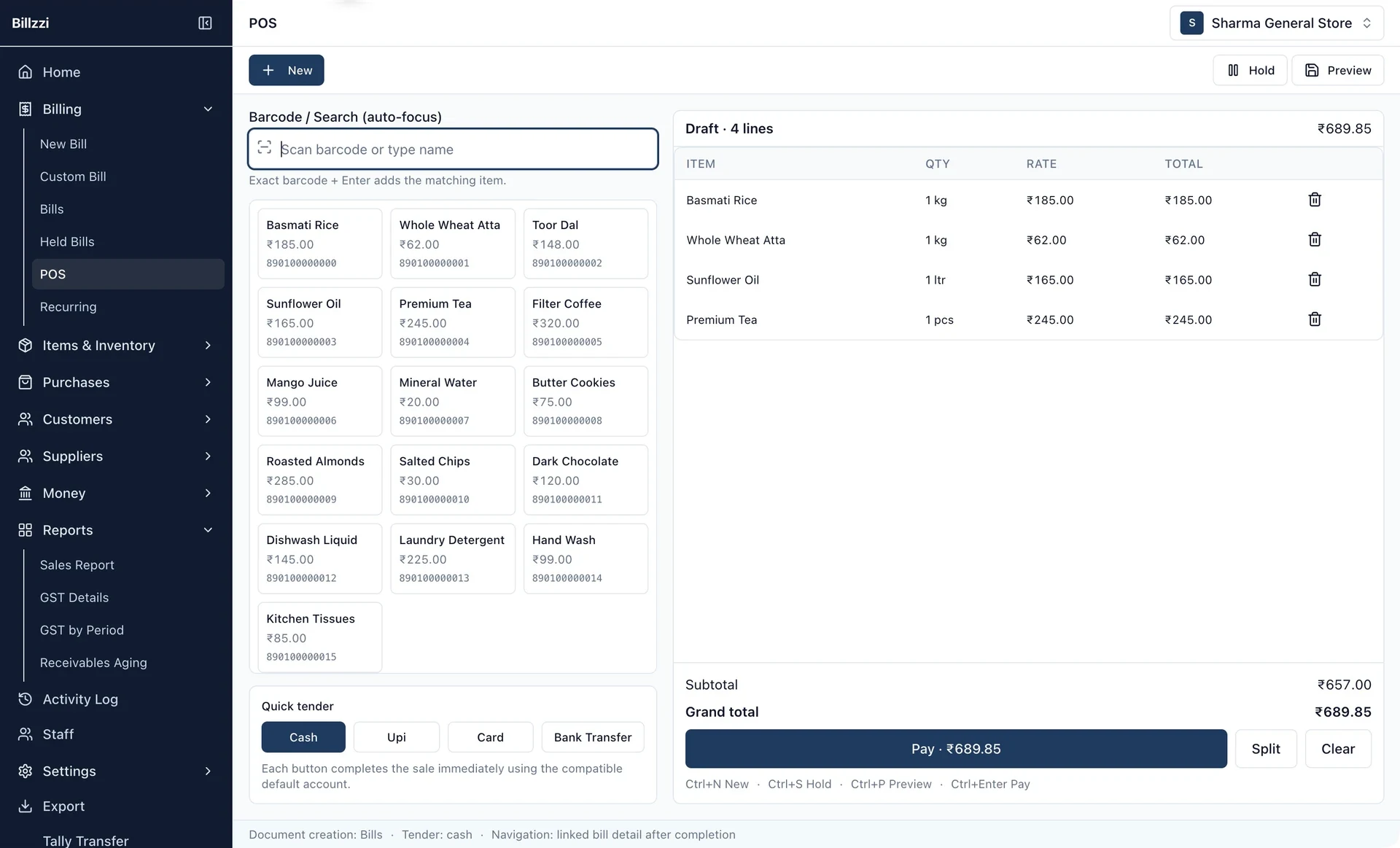The width and height of the screenshot is (1400, 848).
Task: Focus the barcode search field
Action: [453, 149]
